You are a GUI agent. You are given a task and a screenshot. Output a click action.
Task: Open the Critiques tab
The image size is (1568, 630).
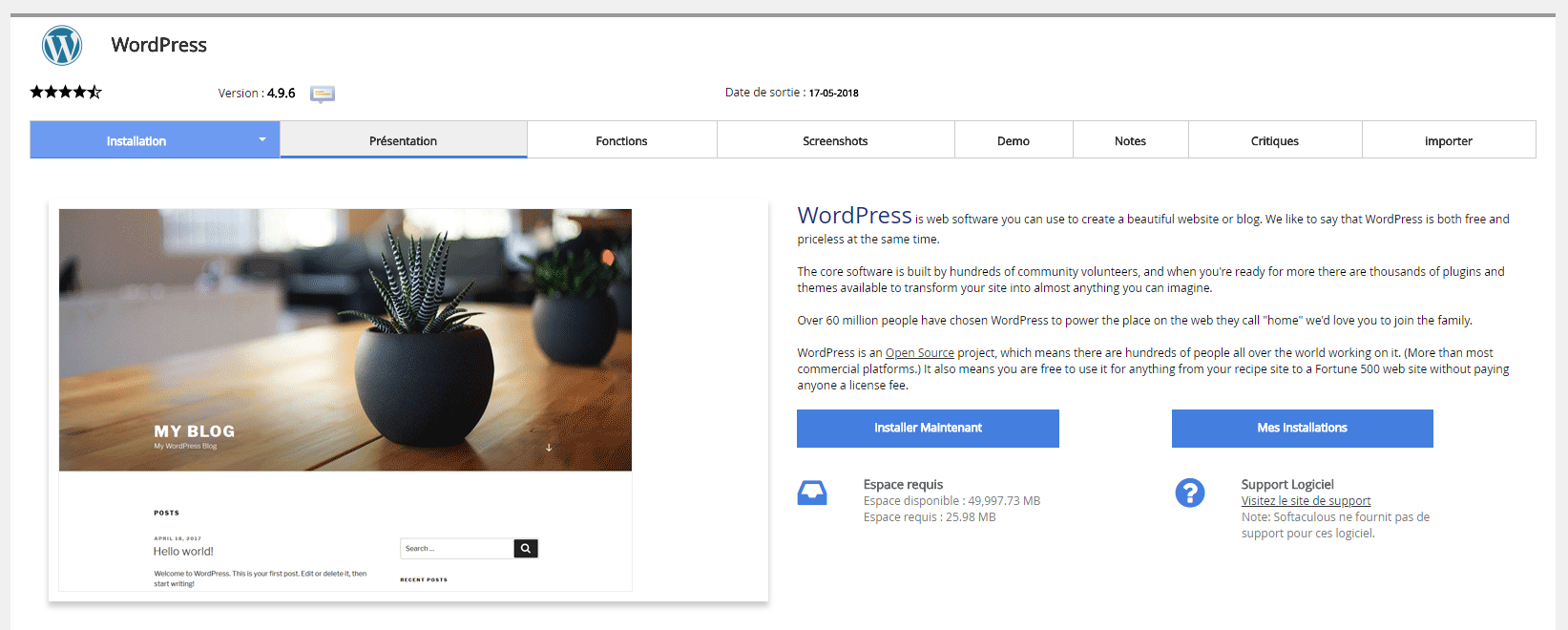click(x=1275, y=140)
